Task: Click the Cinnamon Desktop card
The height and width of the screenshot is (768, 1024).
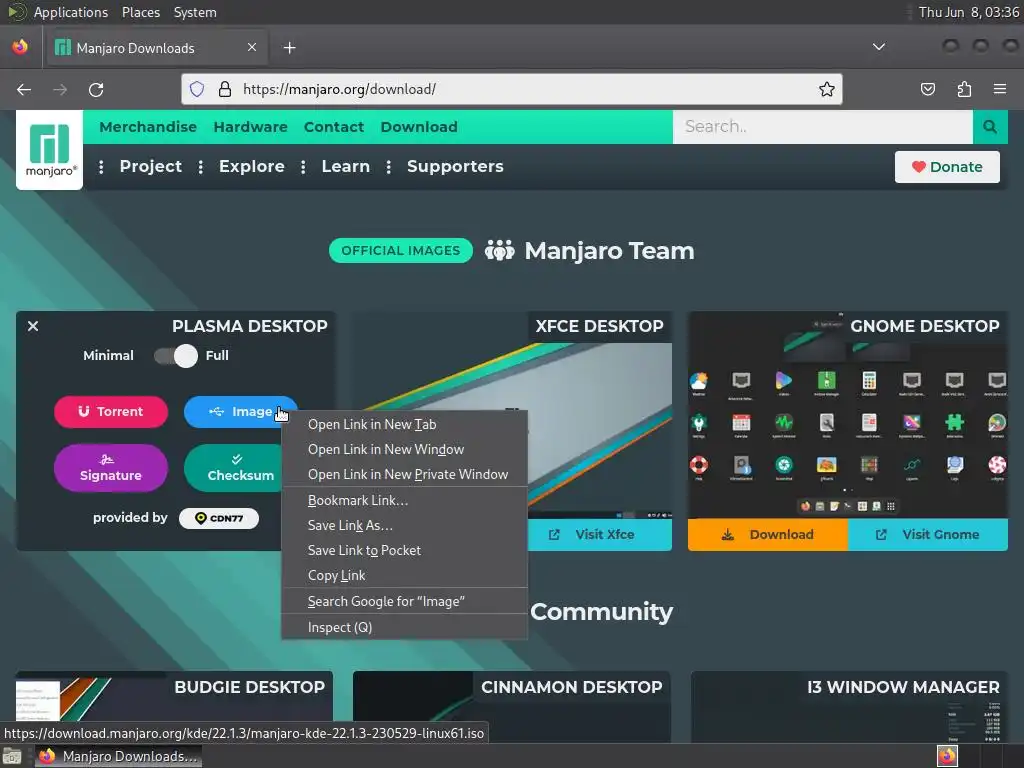Action: click(511, 707)
